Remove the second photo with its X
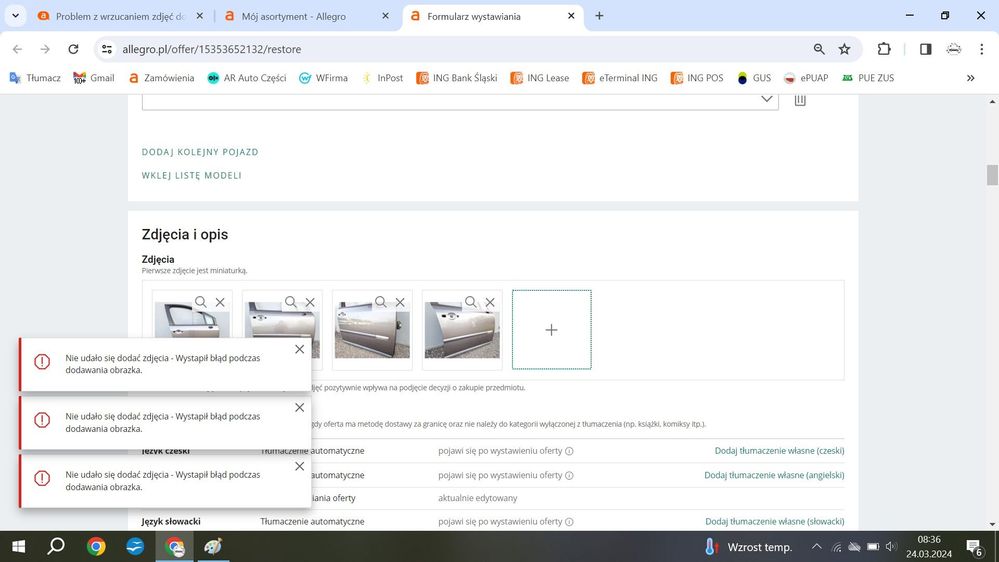The width and height of the screenshot is (999, 562). coord(310,302)
